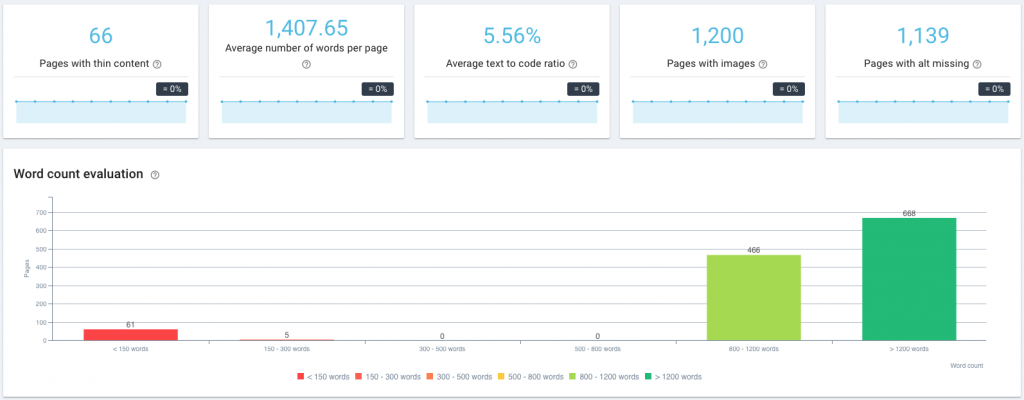Toggle the > 1200 words legend entry

673,376
